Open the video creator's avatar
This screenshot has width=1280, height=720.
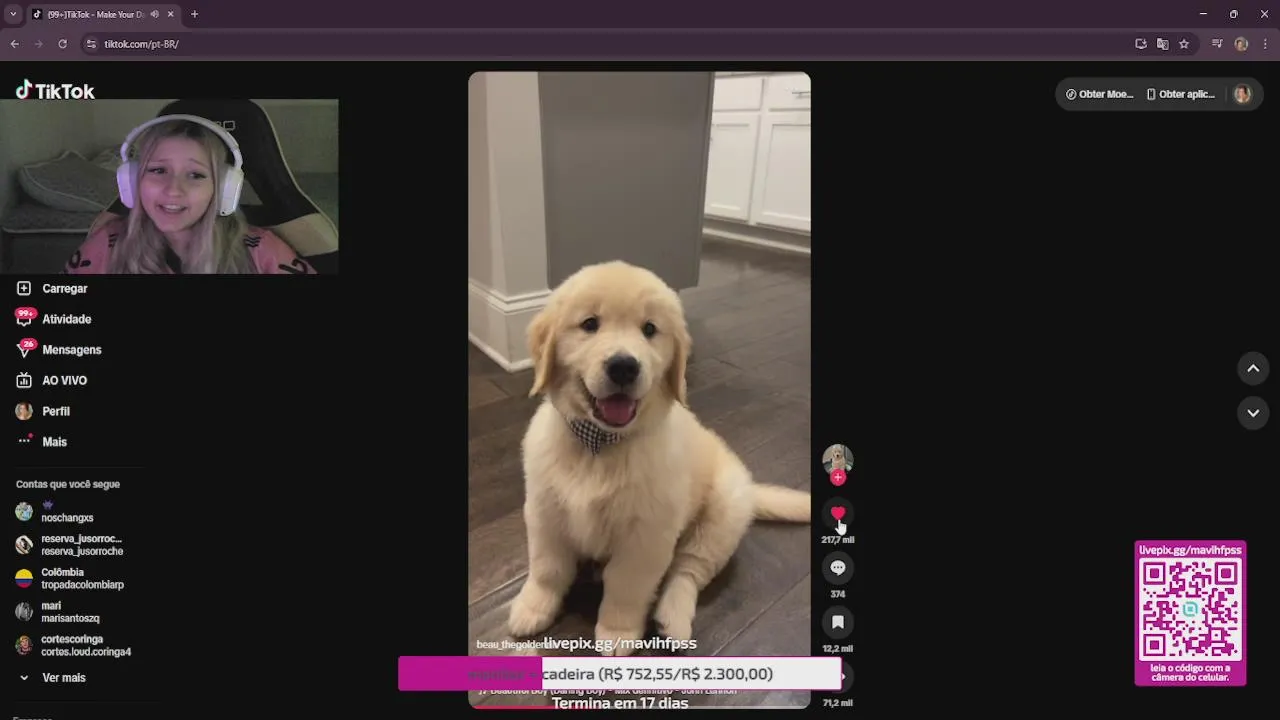point(838,459)
